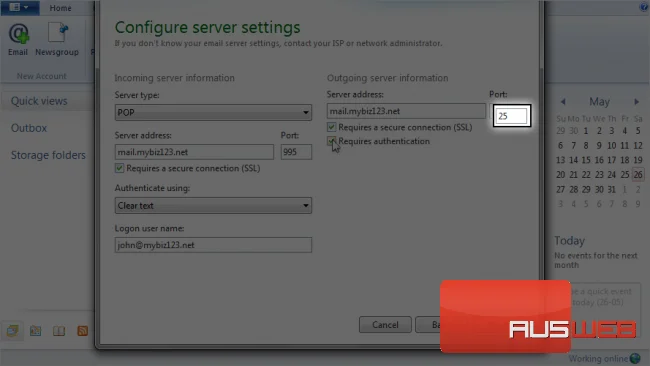Select Outbox in sidebar
Screen dimensions: 650x366
coord(29,128)
